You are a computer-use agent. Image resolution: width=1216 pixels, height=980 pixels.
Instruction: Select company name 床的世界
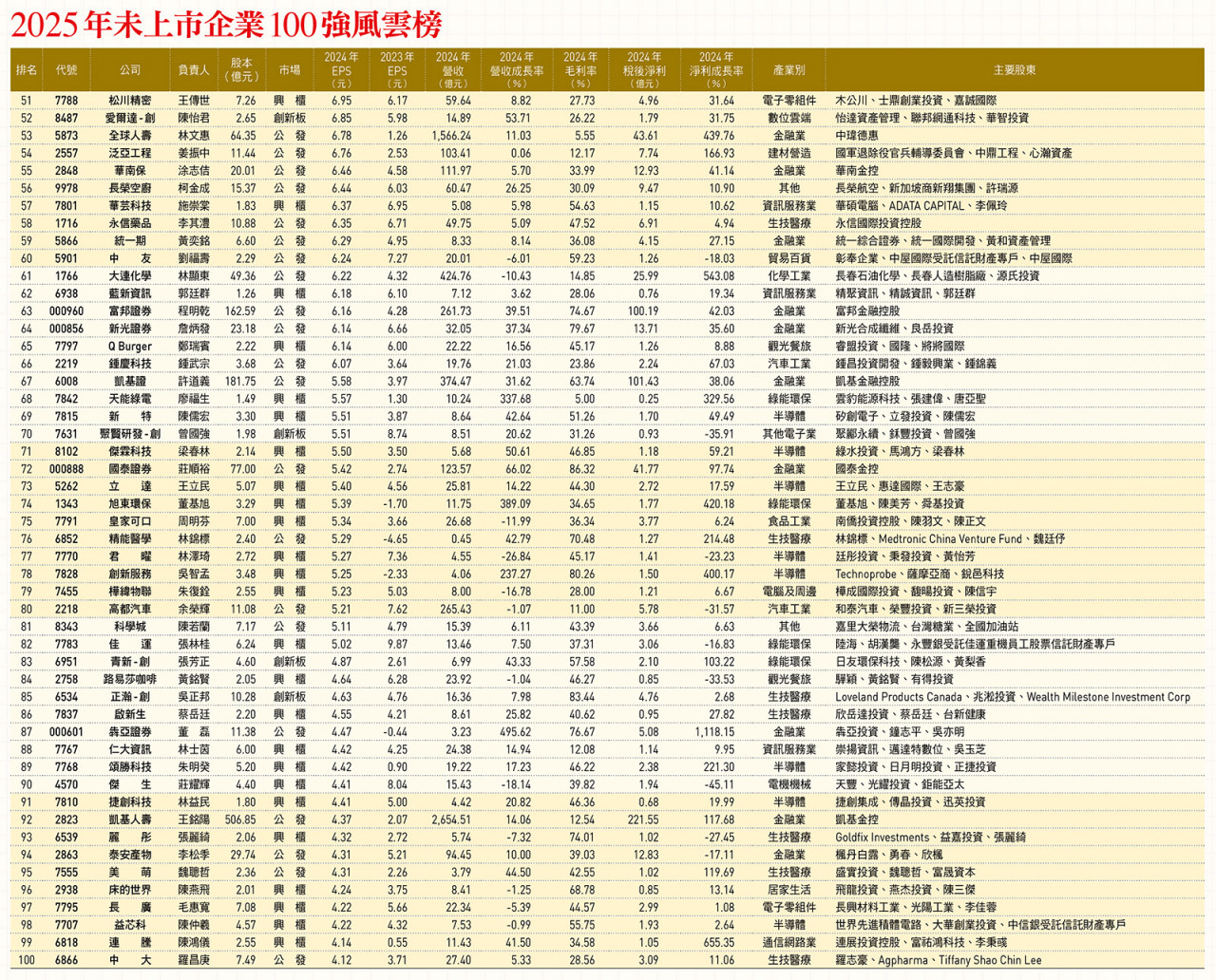pos(129,891)
